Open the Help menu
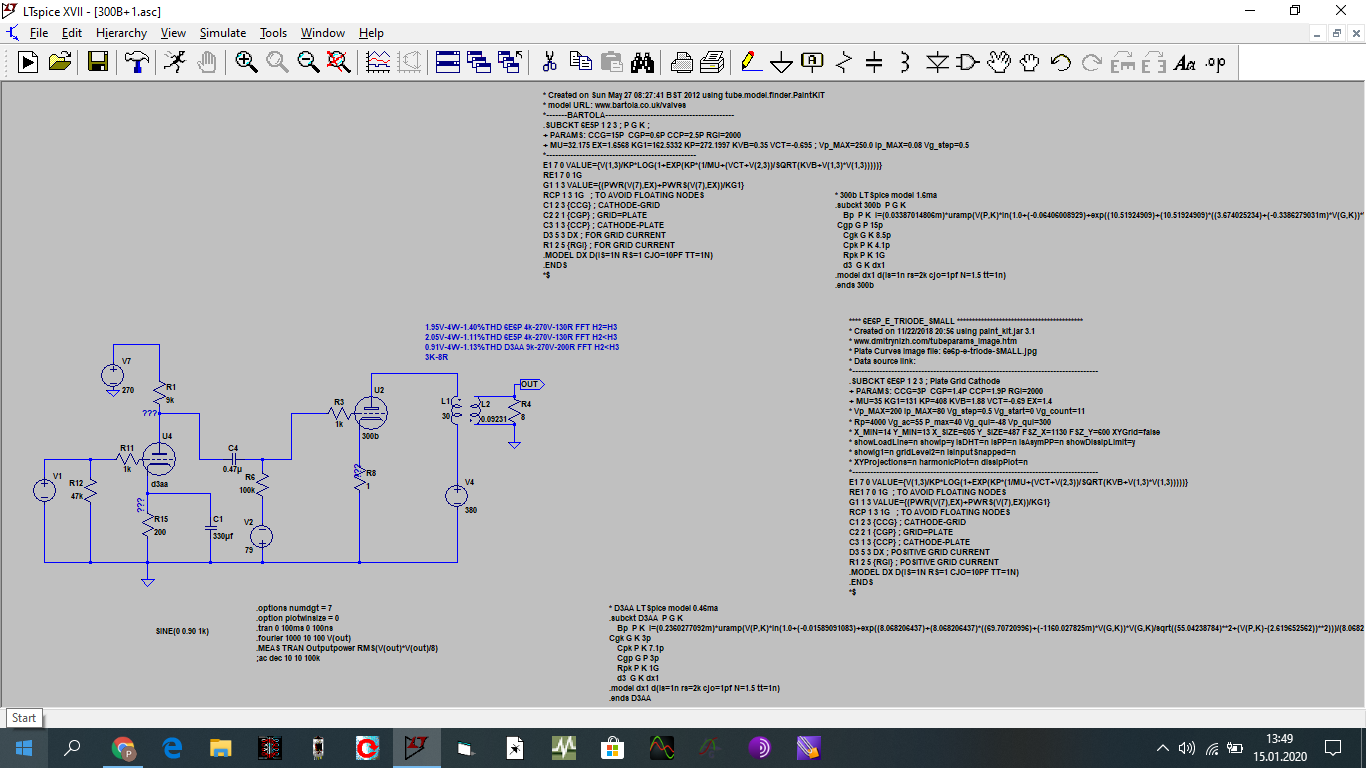The width and height of the screenshot is (1366, 768). [371, 33]
